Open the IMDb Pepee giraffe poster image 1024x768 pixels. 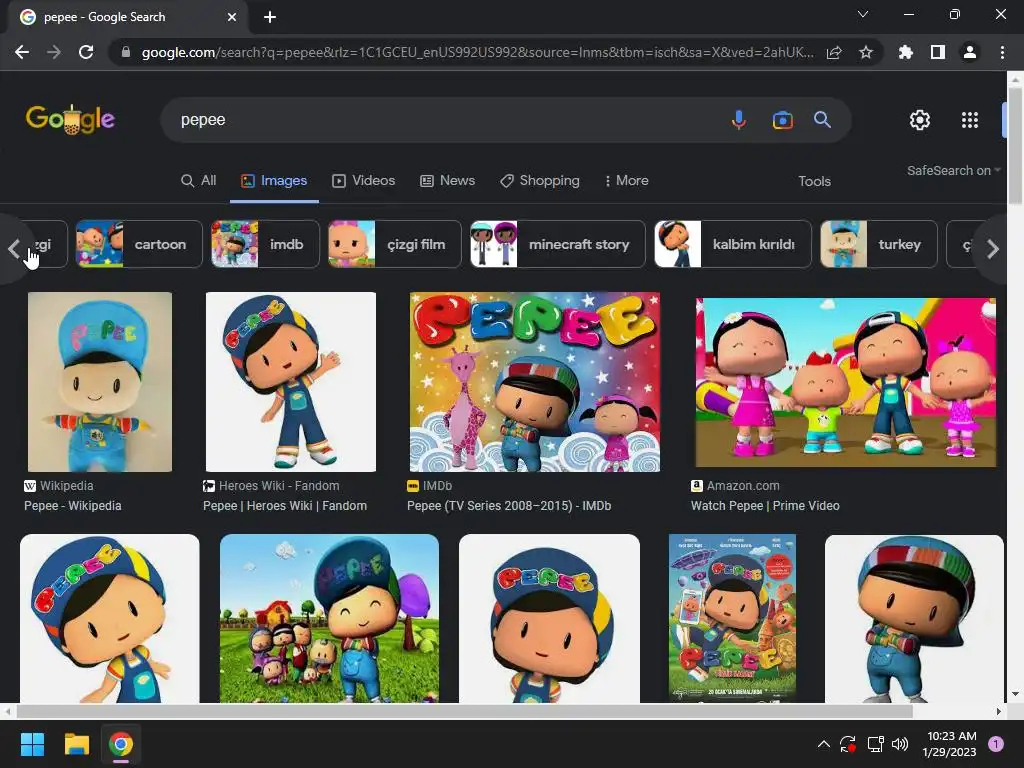pos(534,381)
